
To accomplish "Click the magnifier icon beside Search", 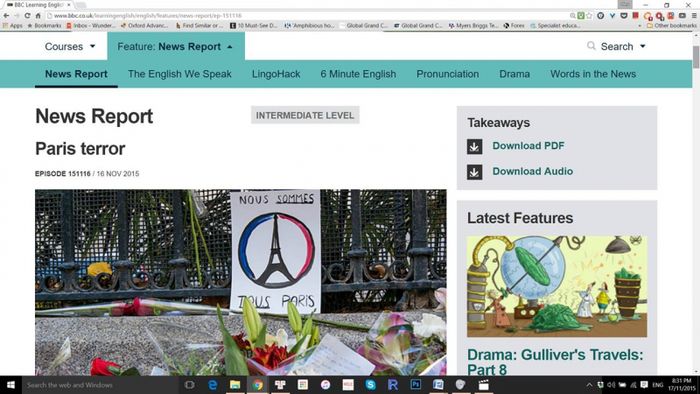I will click(x=591, y=46).
